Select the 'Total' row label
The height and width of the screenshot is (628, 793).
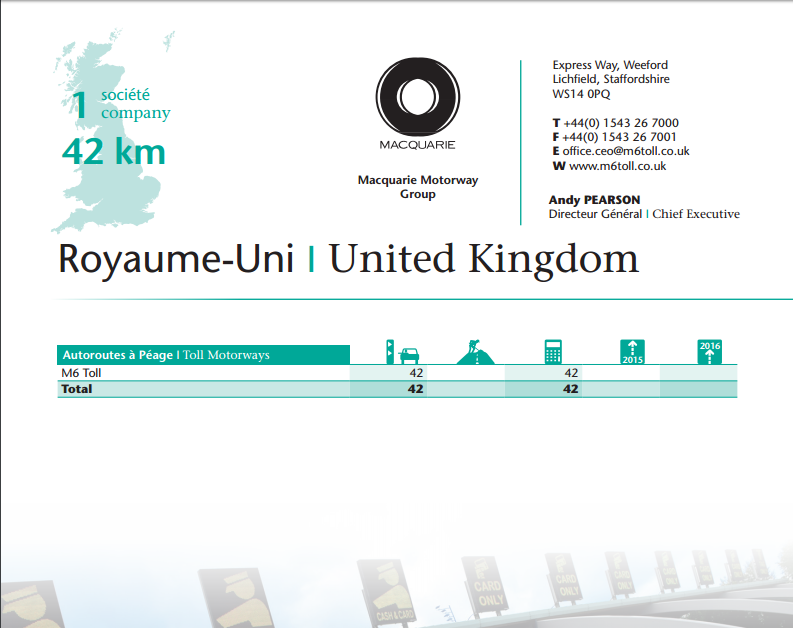[x=76, y=389]
